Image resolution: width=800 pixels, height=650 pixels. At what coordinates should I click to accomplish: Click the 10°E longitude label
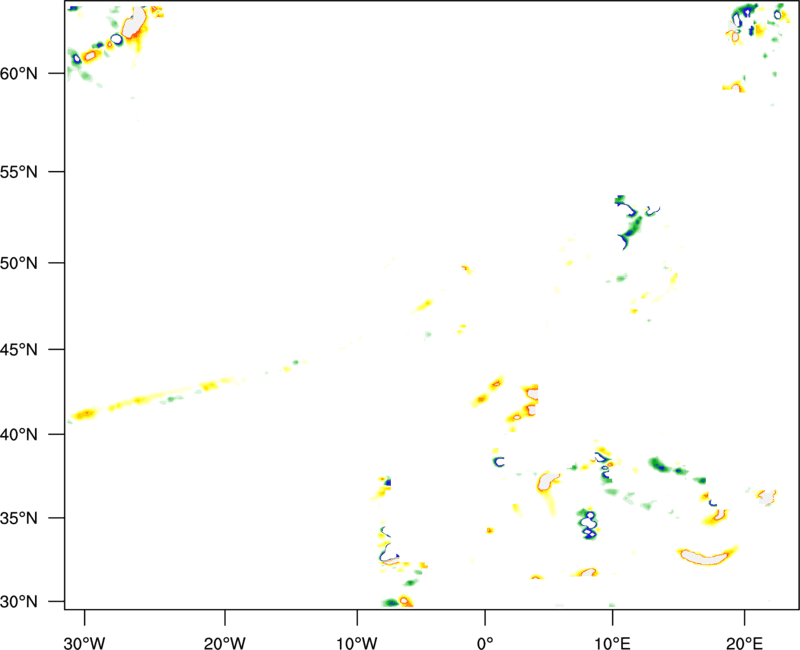[613, 643]
